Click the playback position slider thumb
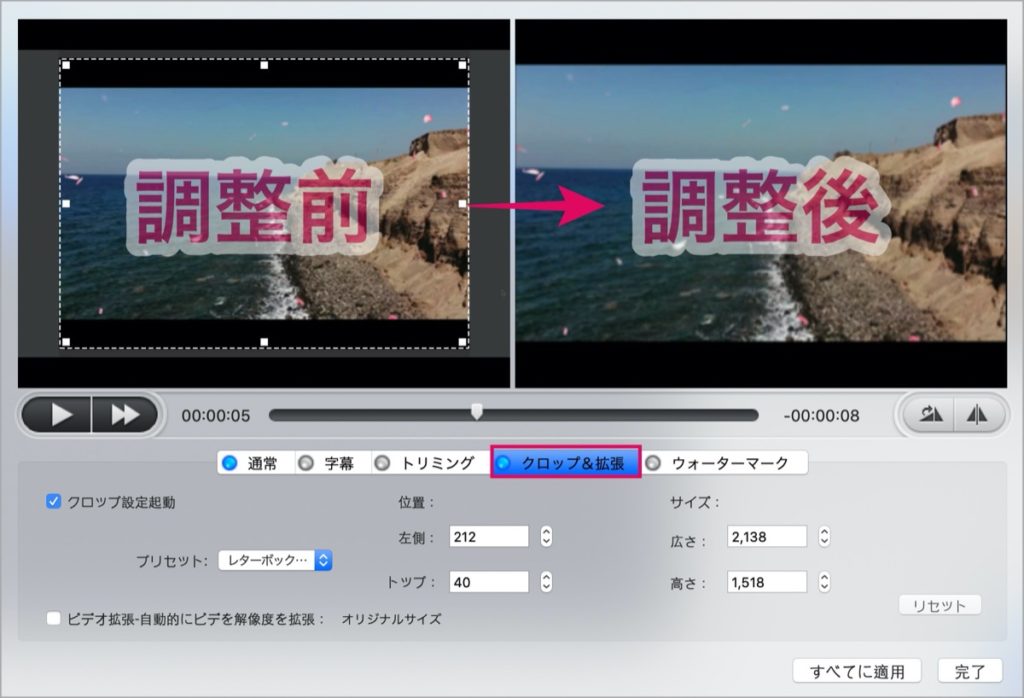 pos(477,411)
